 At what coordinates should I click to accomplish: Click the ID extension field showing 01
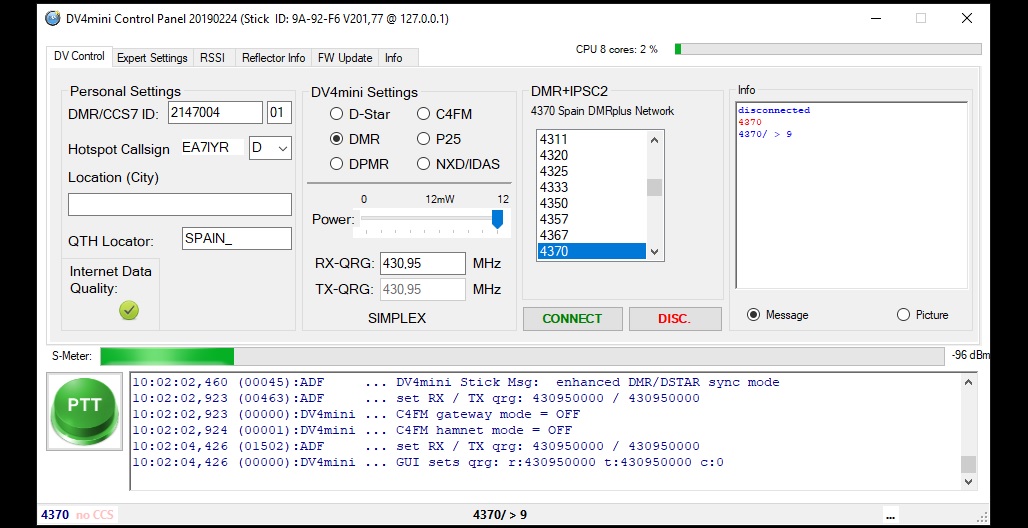pyautogui.click(x=279, y=113)
